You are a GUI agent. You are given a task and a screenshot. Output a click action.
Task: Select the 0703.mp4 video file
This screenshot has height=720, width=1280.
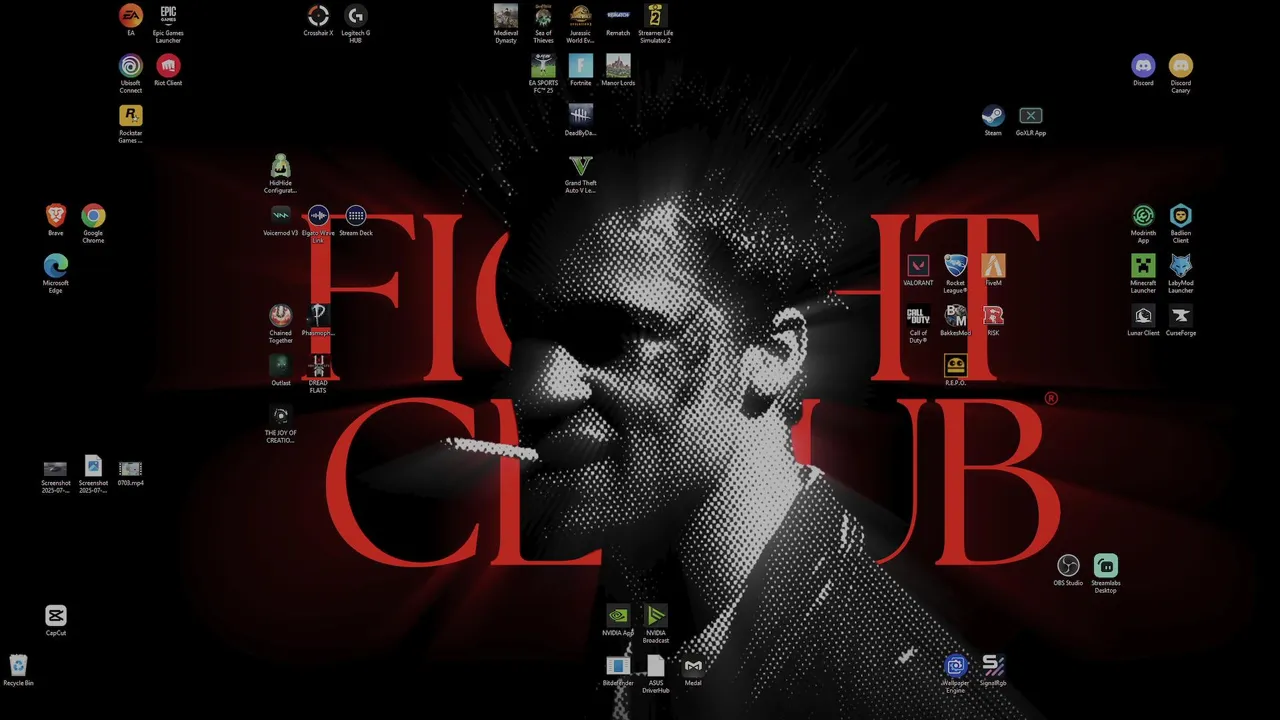pyautogui.click(x=130, y=468)
